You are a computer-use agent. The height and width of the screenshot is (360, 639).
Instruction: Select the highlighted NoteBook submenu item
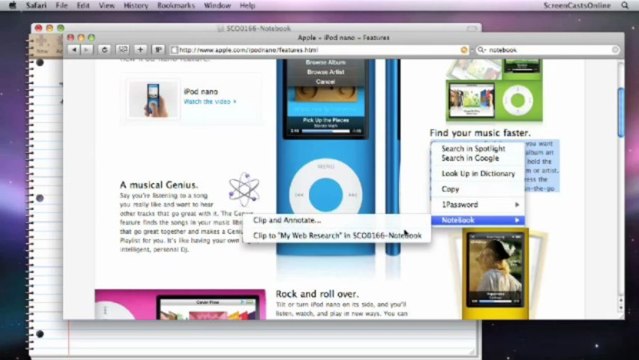478,220
